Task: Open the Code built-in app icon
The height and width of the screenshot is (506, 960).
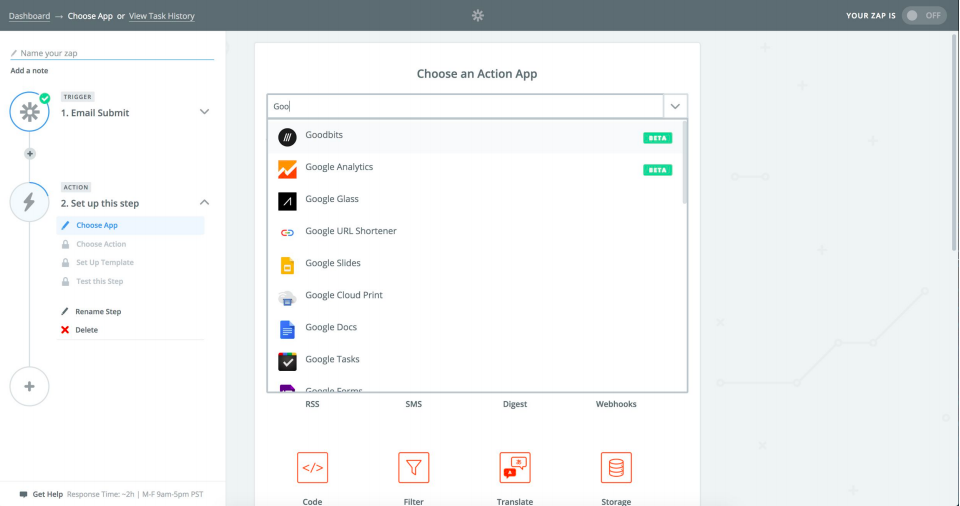Action: tap(312, 467)
